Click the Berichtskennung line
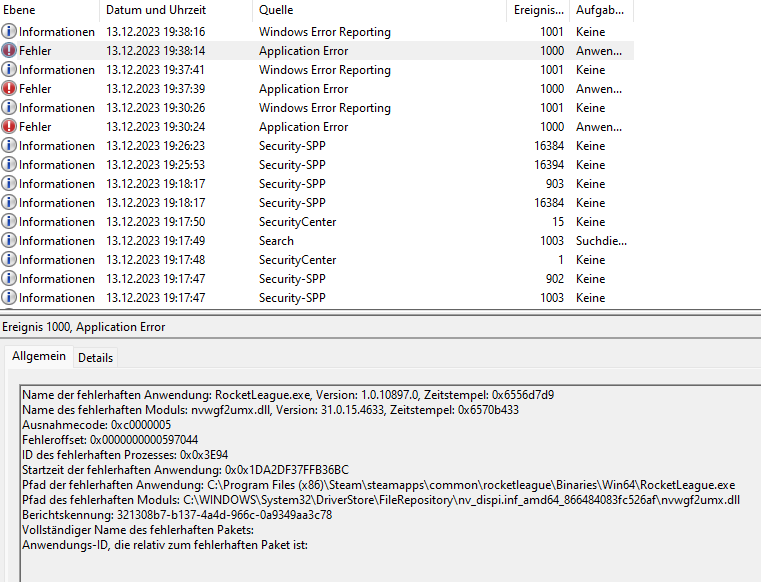The width and height of the screenshot is (761, 582). [x=177, y=515]
